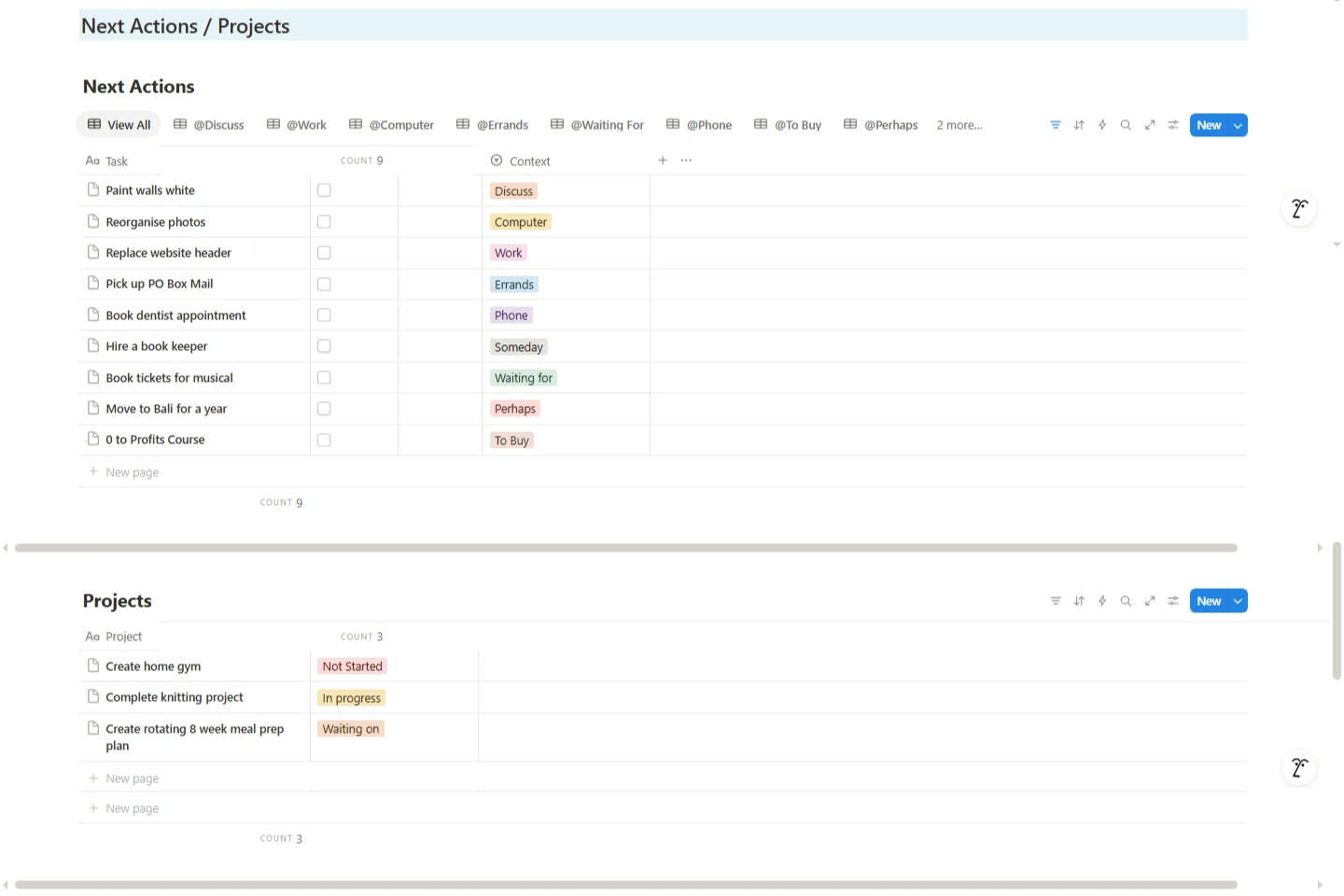Expand the New button dropdown in Next Actions

1238,125
